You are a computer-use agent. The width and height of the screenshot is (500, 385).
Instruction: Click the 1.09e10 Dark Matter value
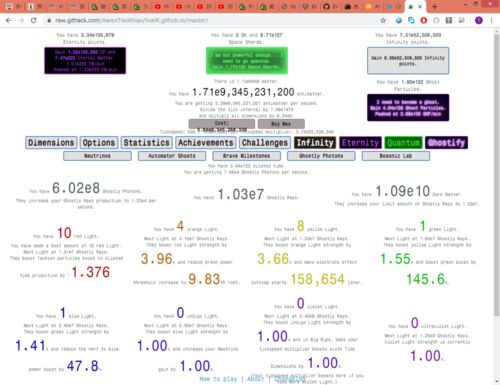(x=403, y=192)
